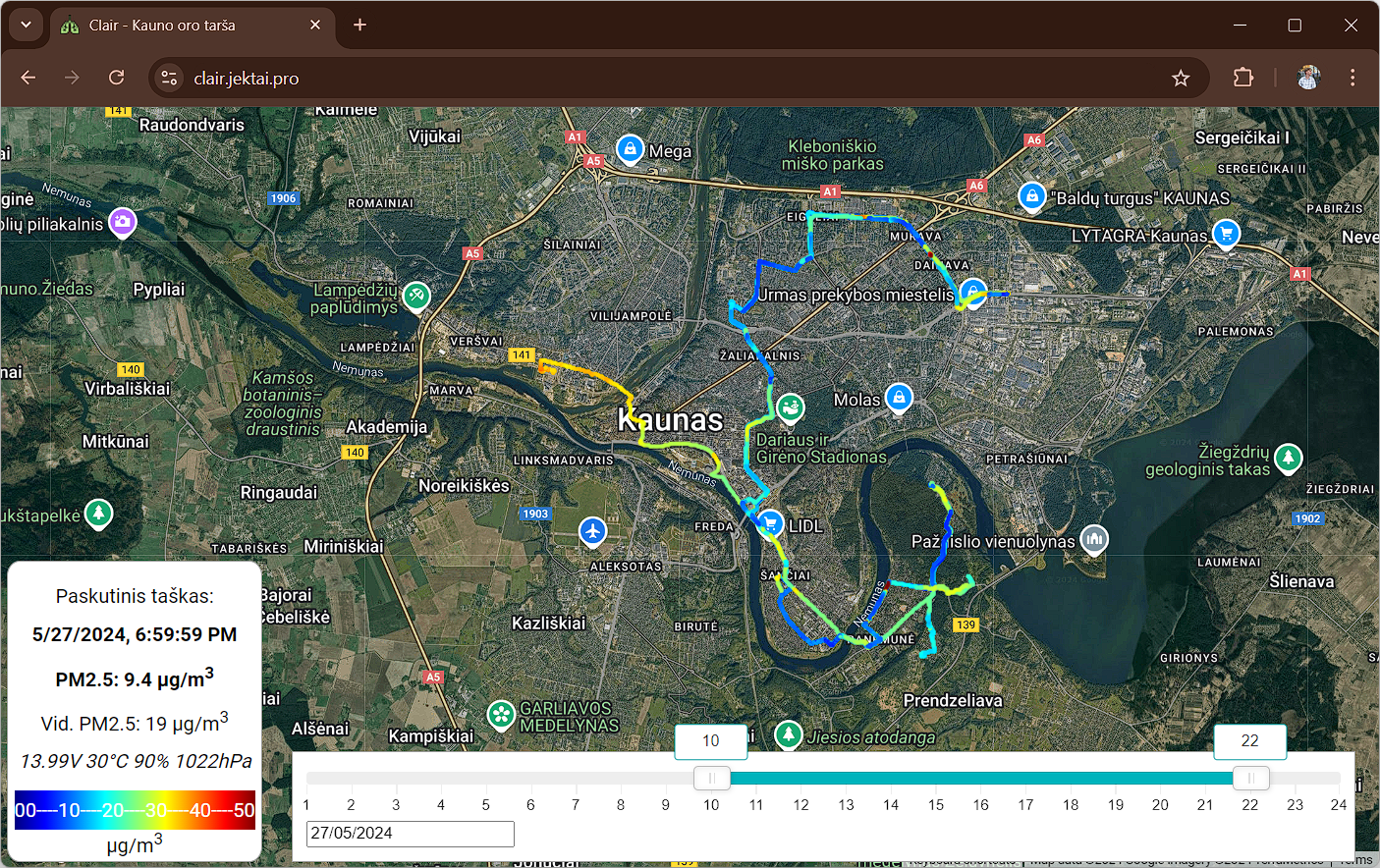This screenshot has height=868, width=1380.
Task: Select the piliakalnis purple marker on the left
Action: point(122,223)
